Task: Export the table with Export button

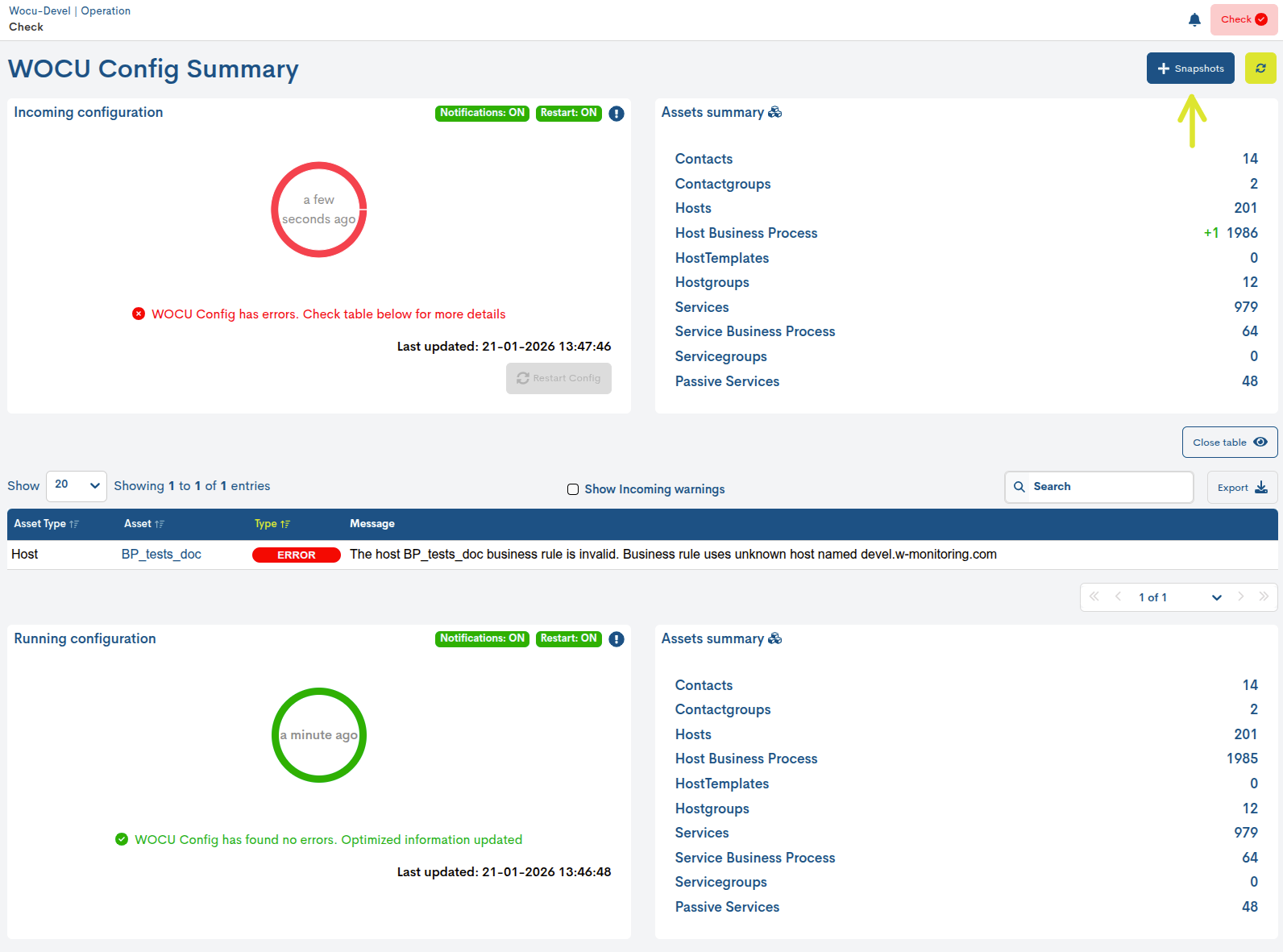Action: (x=1241, y=488)
